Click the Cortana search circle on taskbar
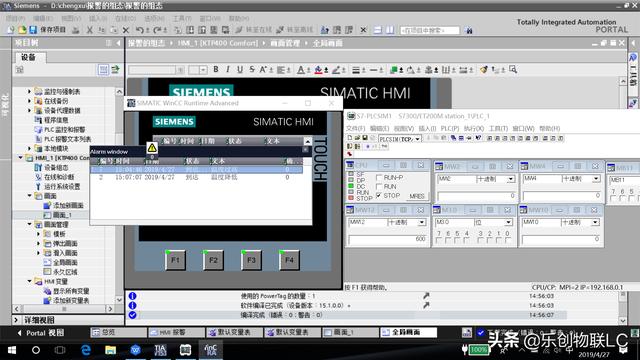The image size is (640, 360). [36, 350]
